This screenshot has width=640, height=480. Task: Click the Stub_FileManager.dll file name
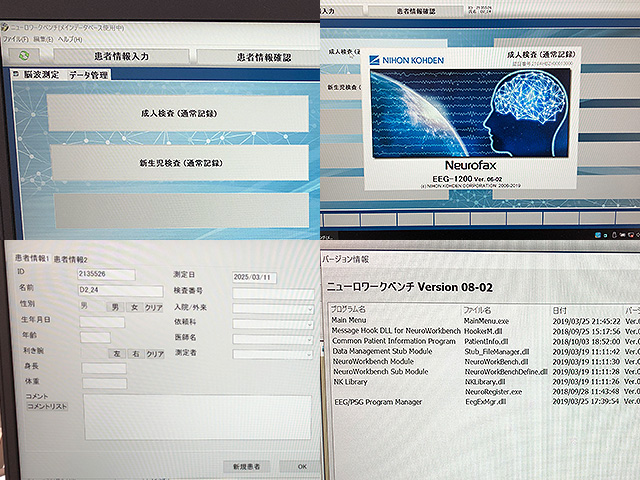[x=497, y=351]
